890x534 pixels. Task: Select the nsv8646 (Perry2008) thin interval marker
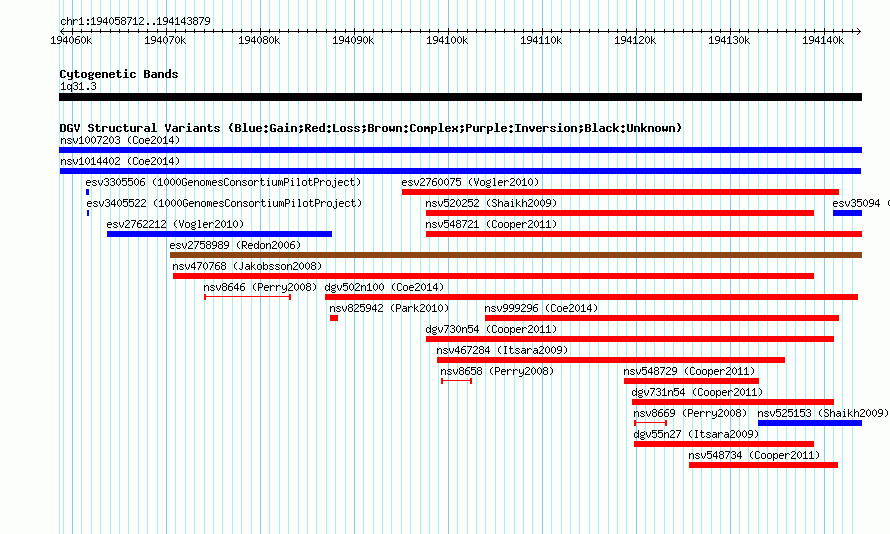tap(247, 297)
